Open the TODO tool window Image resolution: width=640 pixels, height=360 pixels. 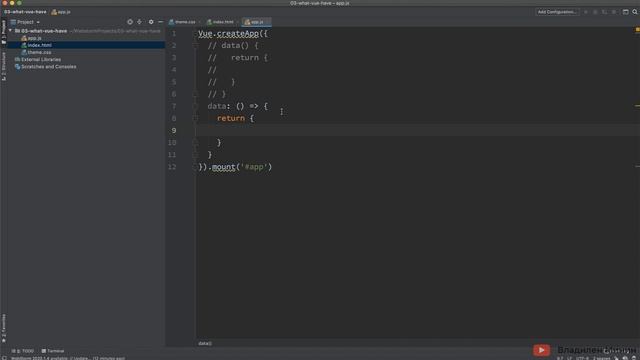[23, 351]
